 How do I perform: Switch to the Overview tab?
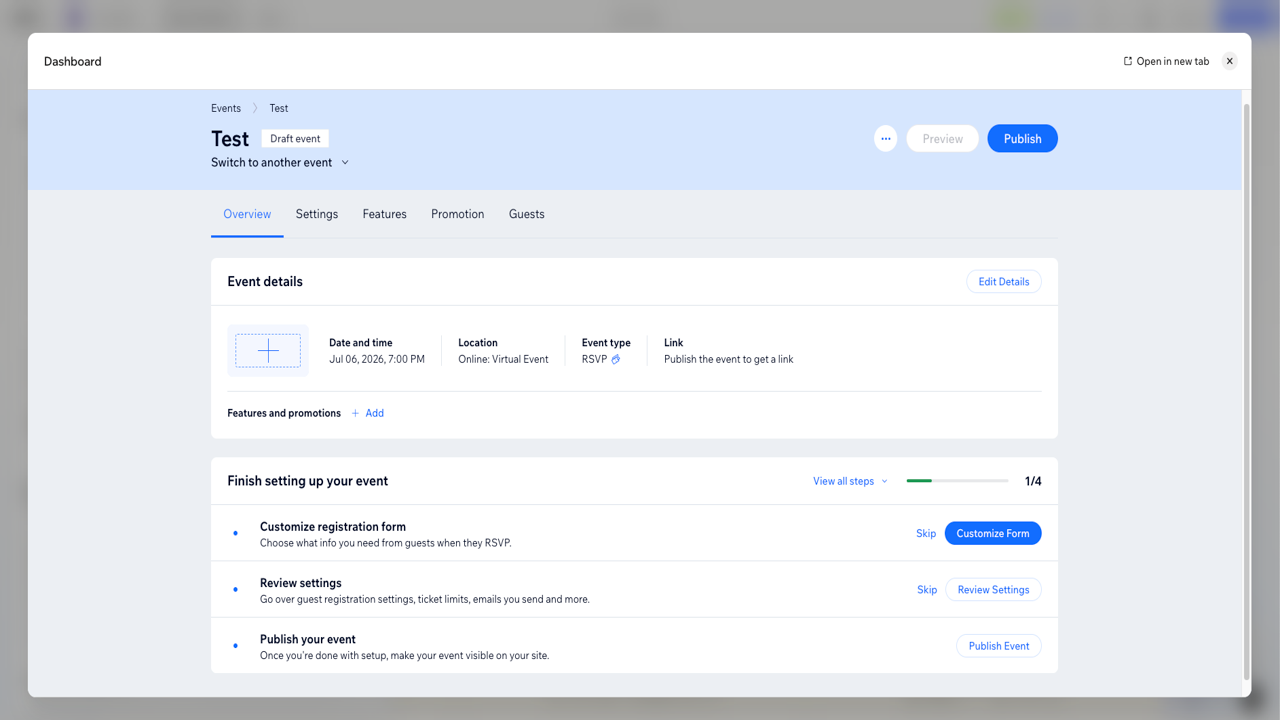click(247, 214)
